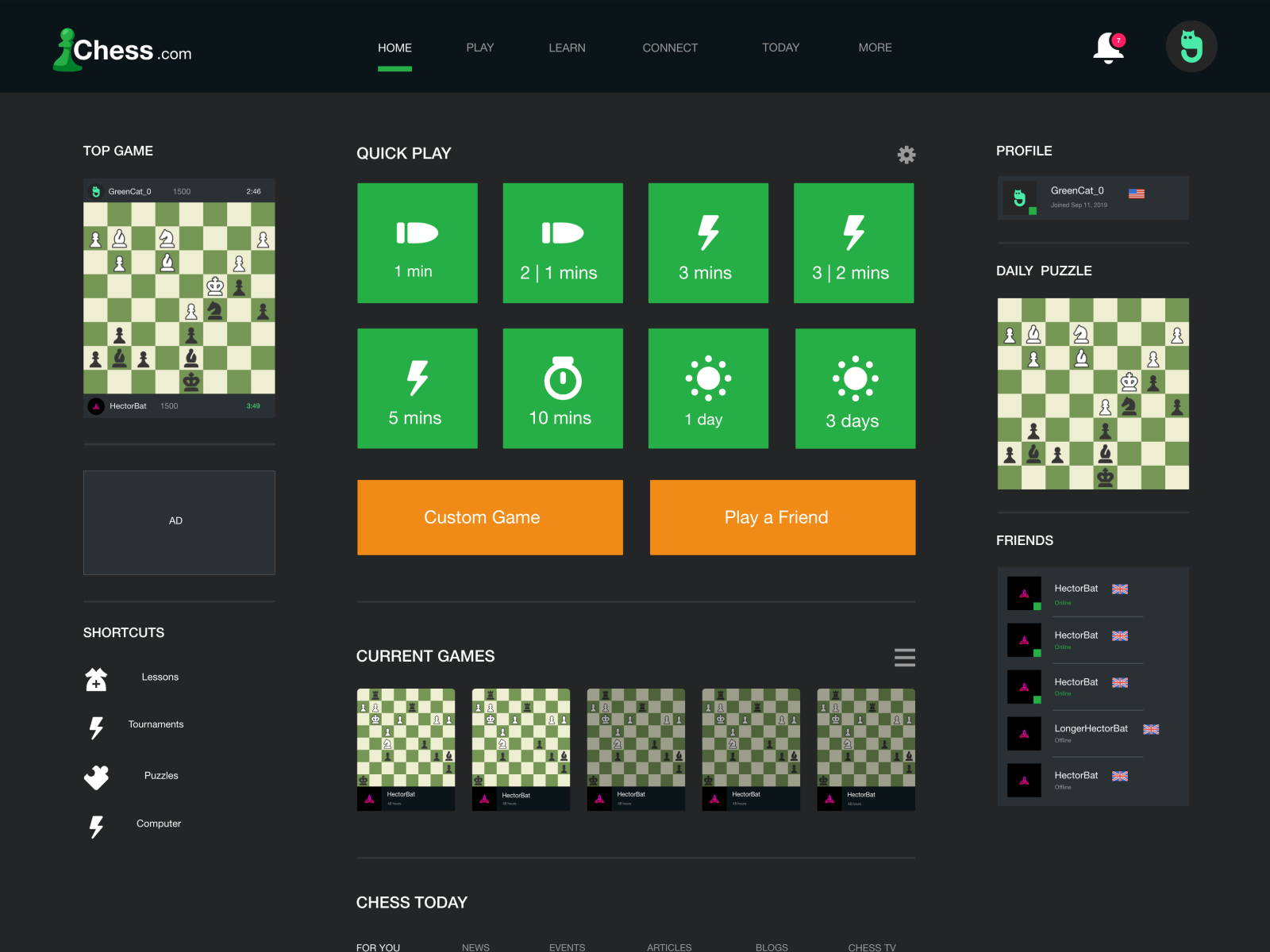The width and height of the screenshot is (1270, 952).
Task: Open the Computer play shortcut
Action: 158,823
